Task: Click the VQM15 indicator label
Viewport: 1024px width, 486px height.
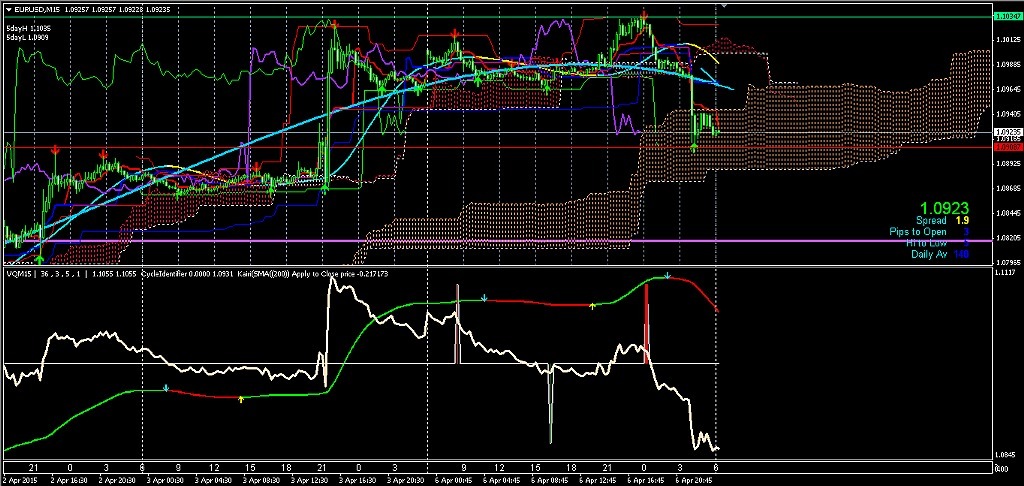Action: pos(18,274)
